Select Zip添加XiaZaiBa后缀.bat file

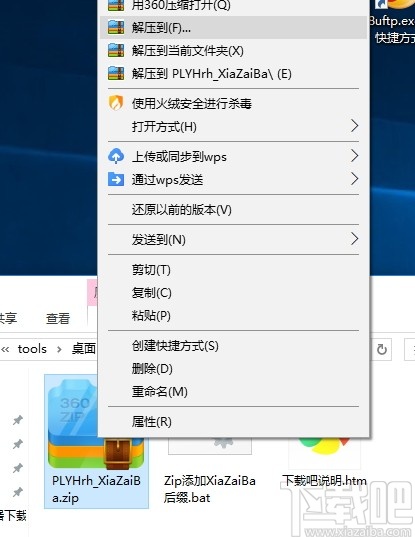210,489
